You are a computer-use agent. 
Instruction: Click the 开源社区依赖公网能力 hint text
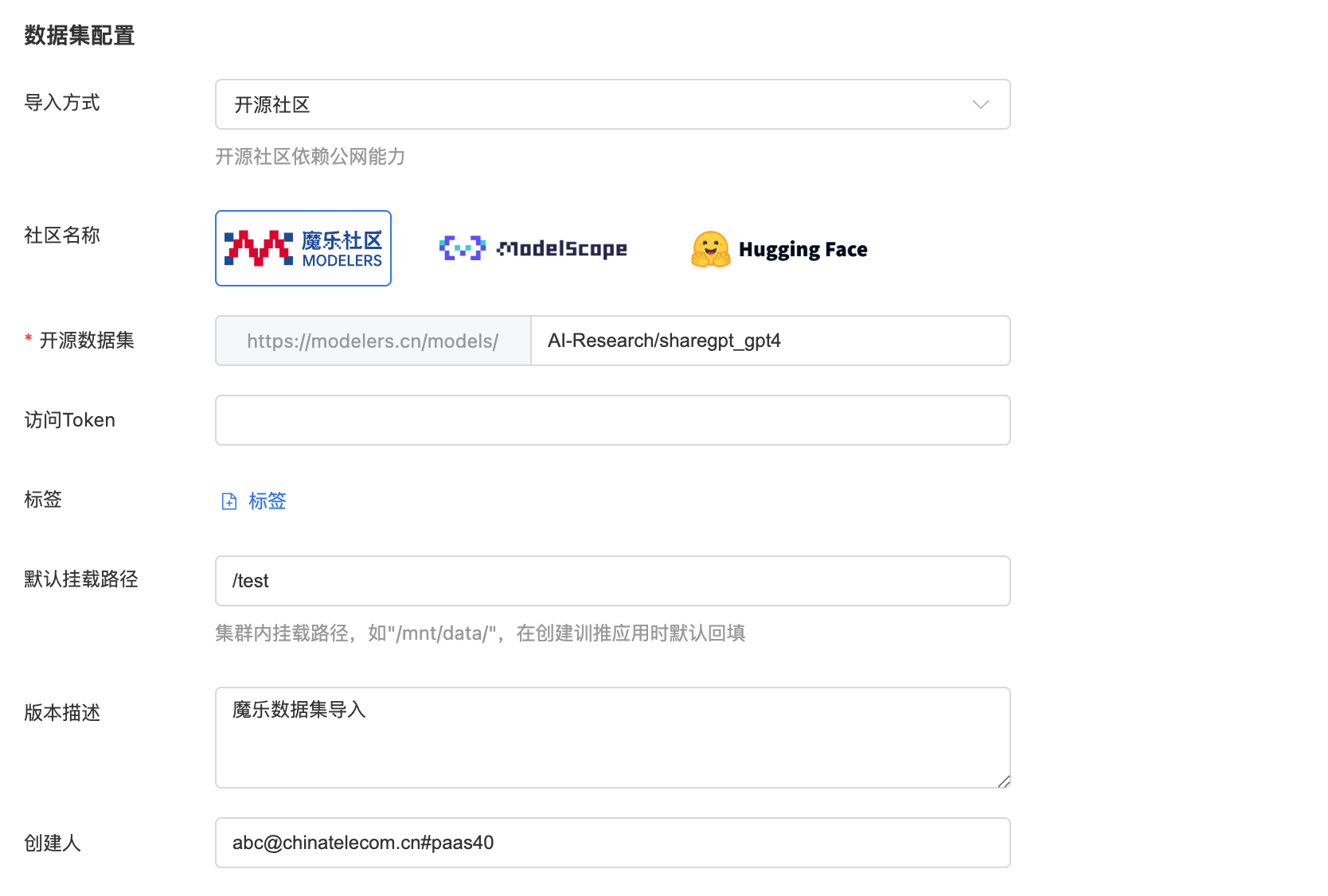tap(310, 157)
